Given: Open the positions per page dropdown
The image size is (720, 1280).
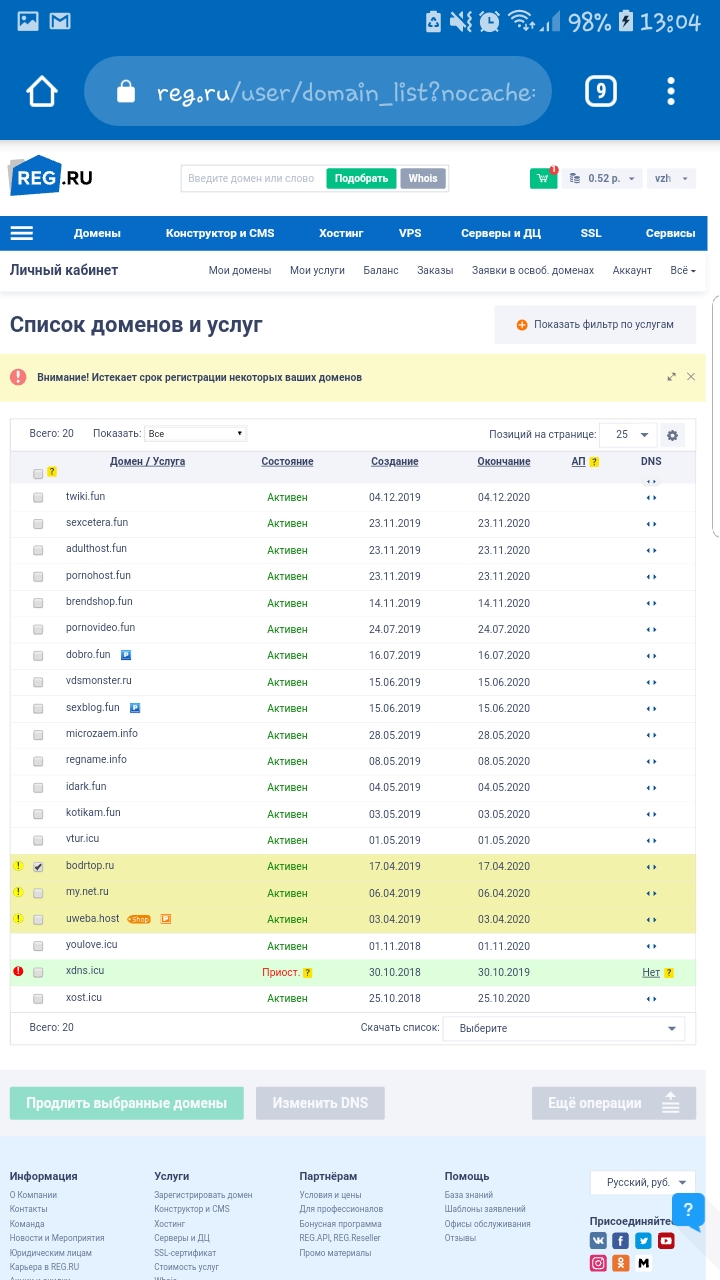Looking at the screenshot, I should click(629, 434).
